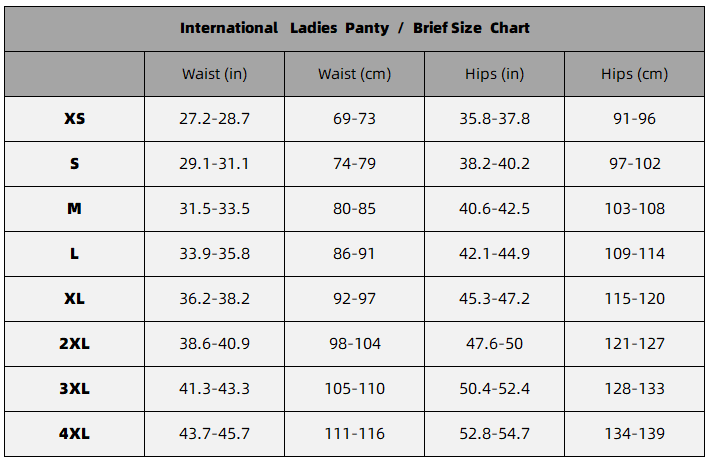Click the International Ladies Panty / Brief Size Chart title
Screen dimensions: 709x464
click(x=354, y=28)
